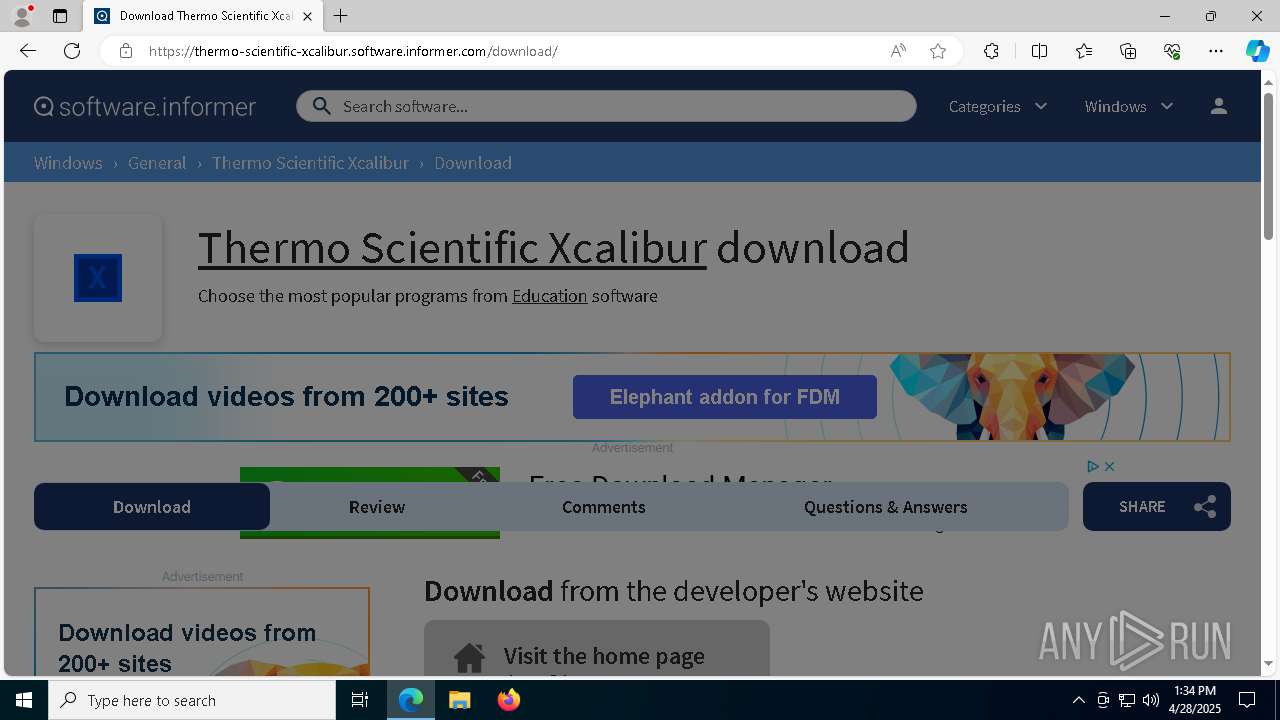This screenshot has width=1280, height=720.
Task: Click the address bar URL
Action: tap(353, 51)
